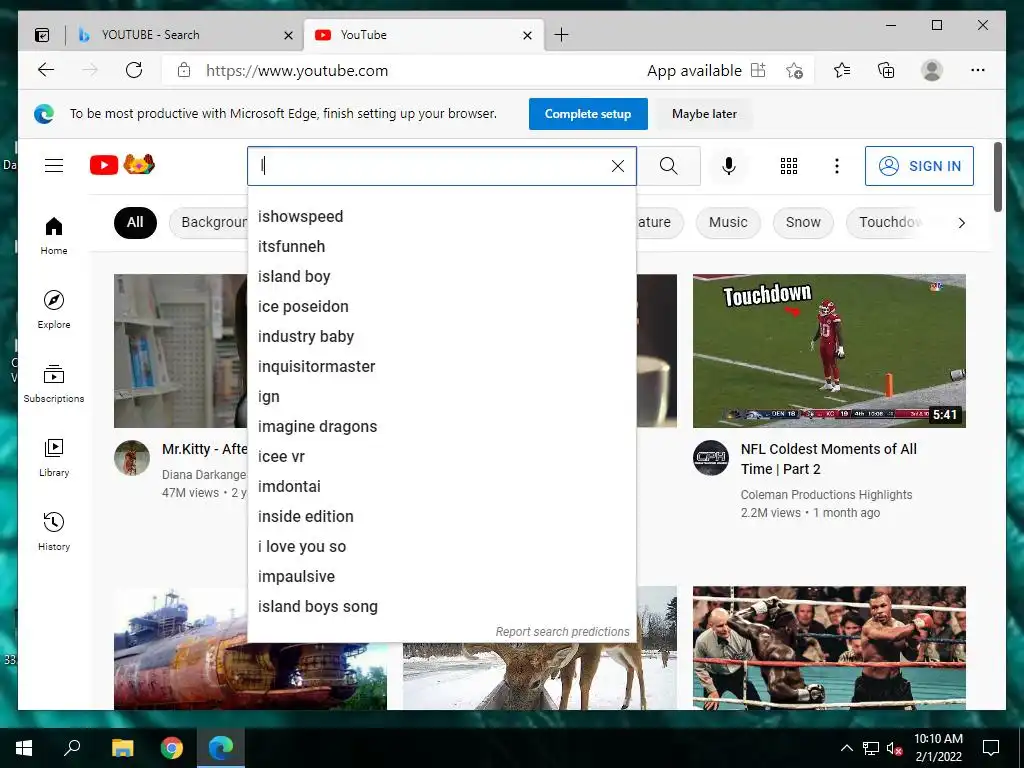Screen dimensions: 1024x768
Task: Choose suggestion inquisitormaster
Action: [441, 366]
